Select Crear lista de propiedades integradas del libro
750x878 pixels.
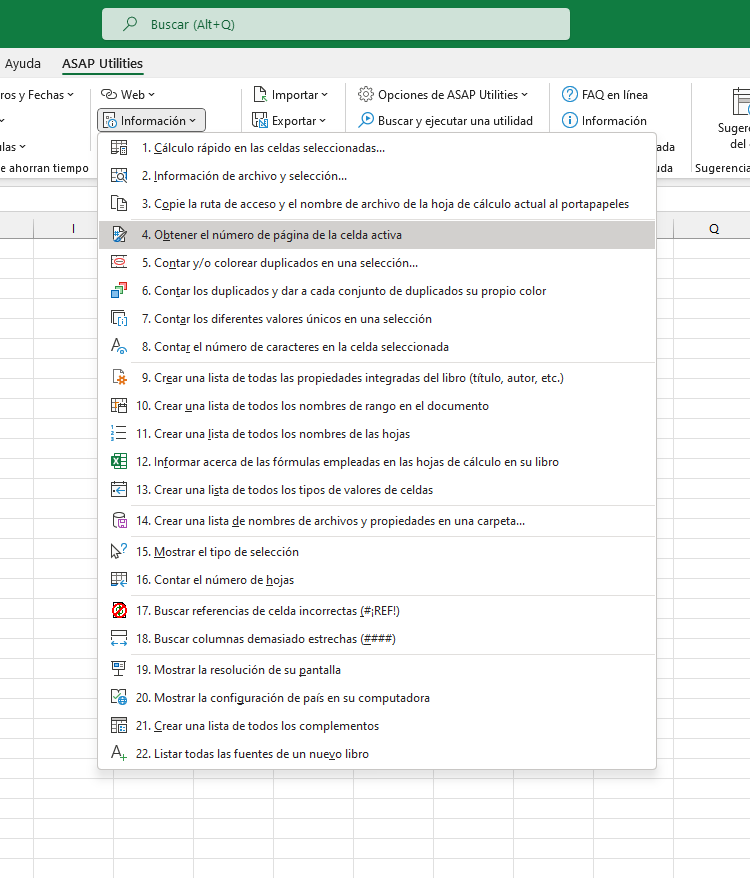pyautogui.click(x=377, y=377)
